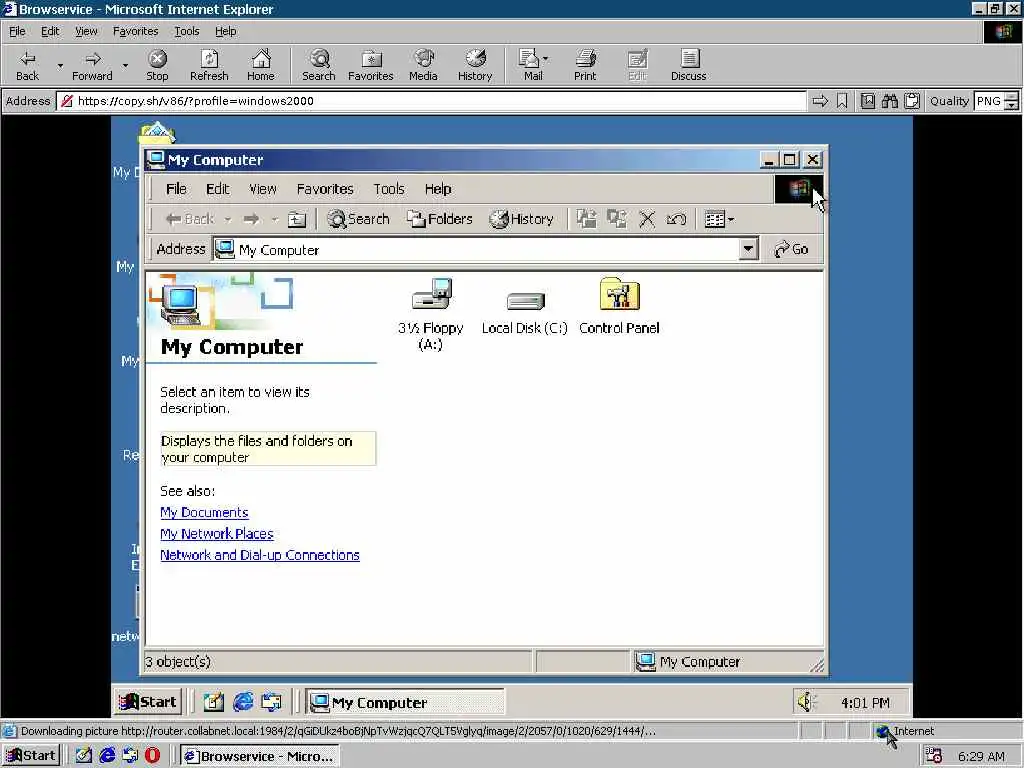Click the Up folder button in My Computer
Viewport: 1024px width, 768px height.
(297, 219)
